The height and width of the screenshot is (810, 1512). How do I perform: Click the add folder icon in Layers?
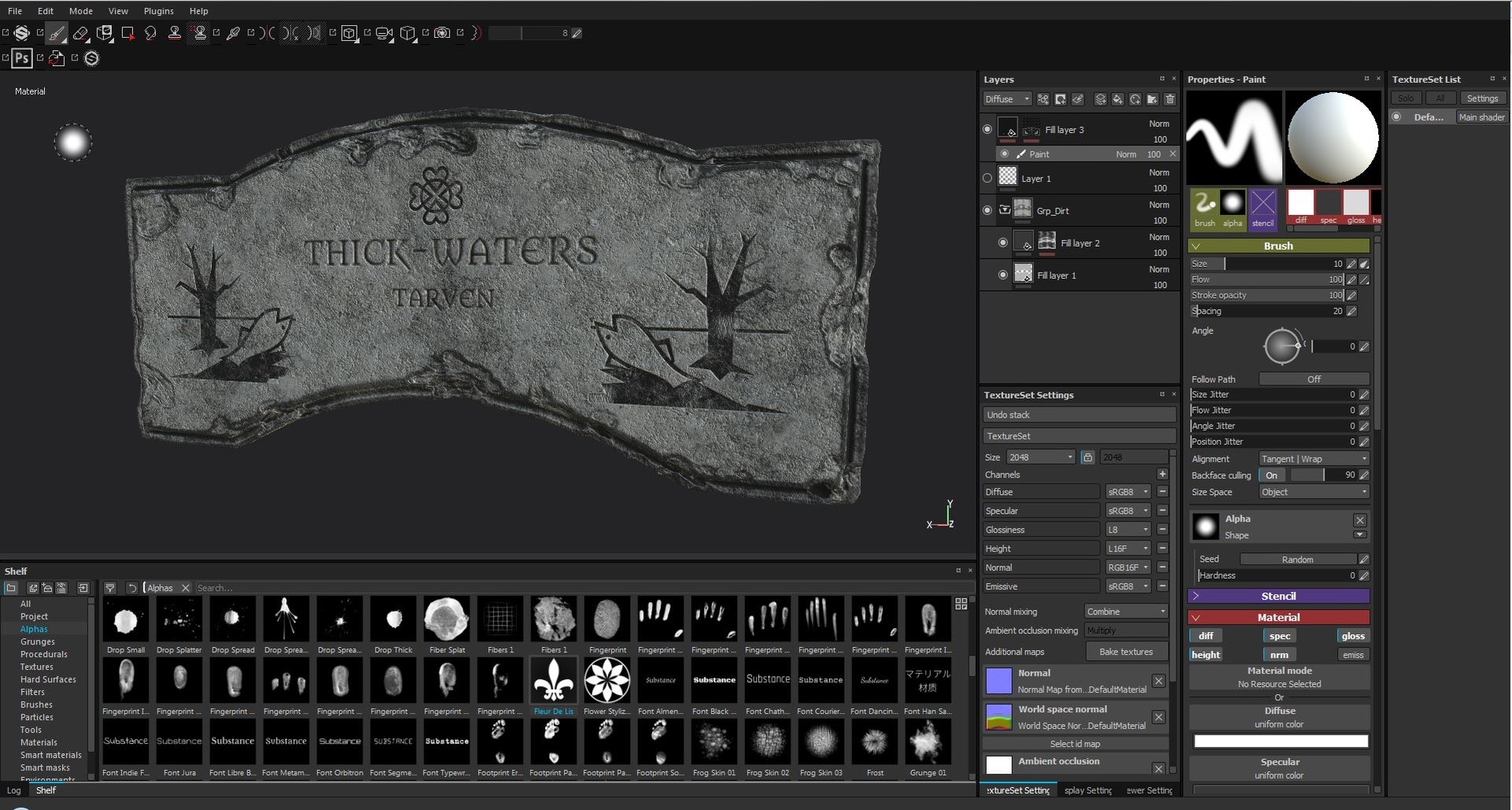[1151, 99]
